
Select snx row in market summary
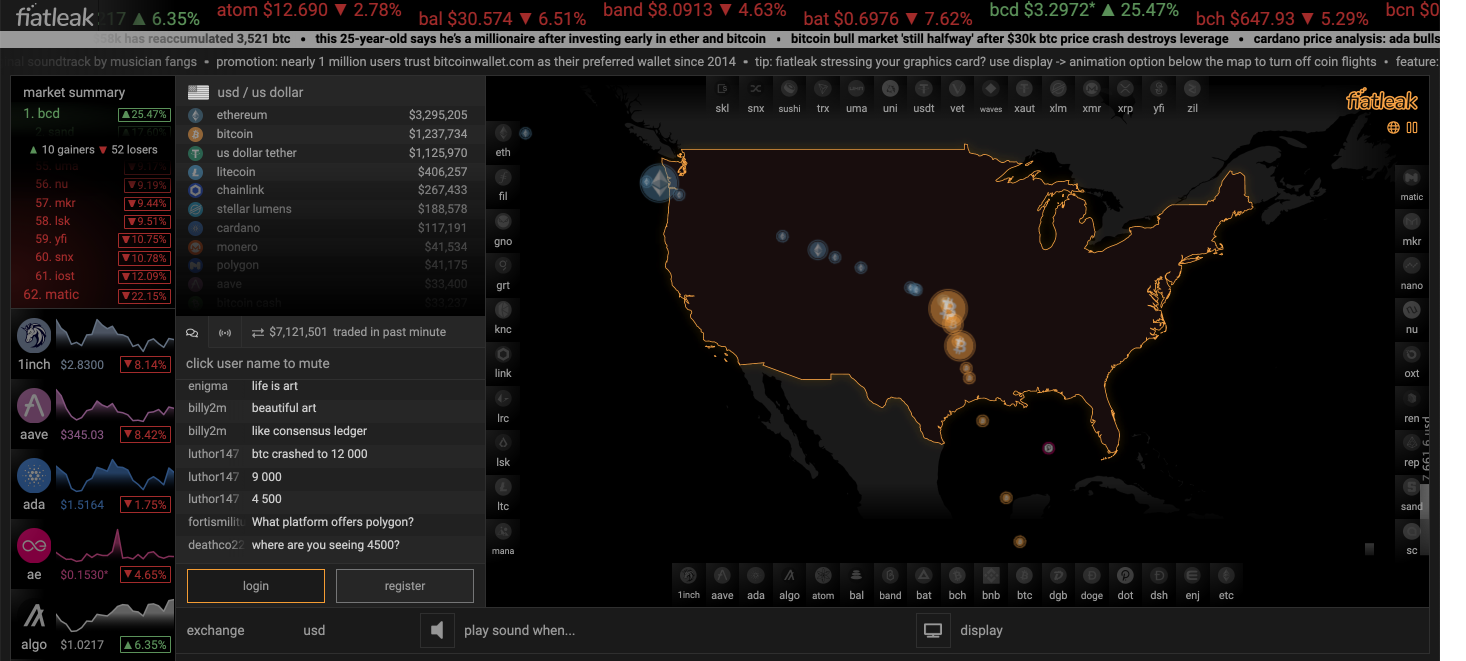pyautogui.click(x=94, y=258)
